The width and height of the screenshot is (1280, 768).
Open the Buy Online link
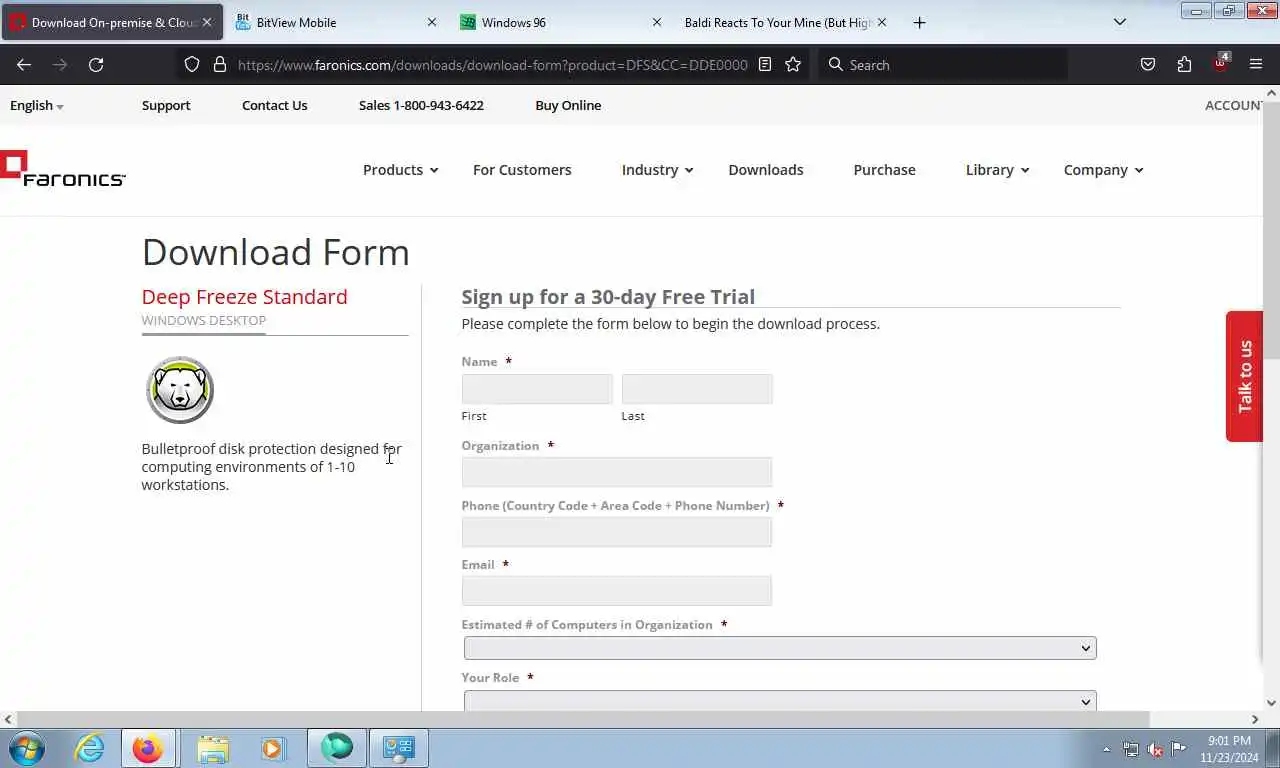(x=568, y=105)
